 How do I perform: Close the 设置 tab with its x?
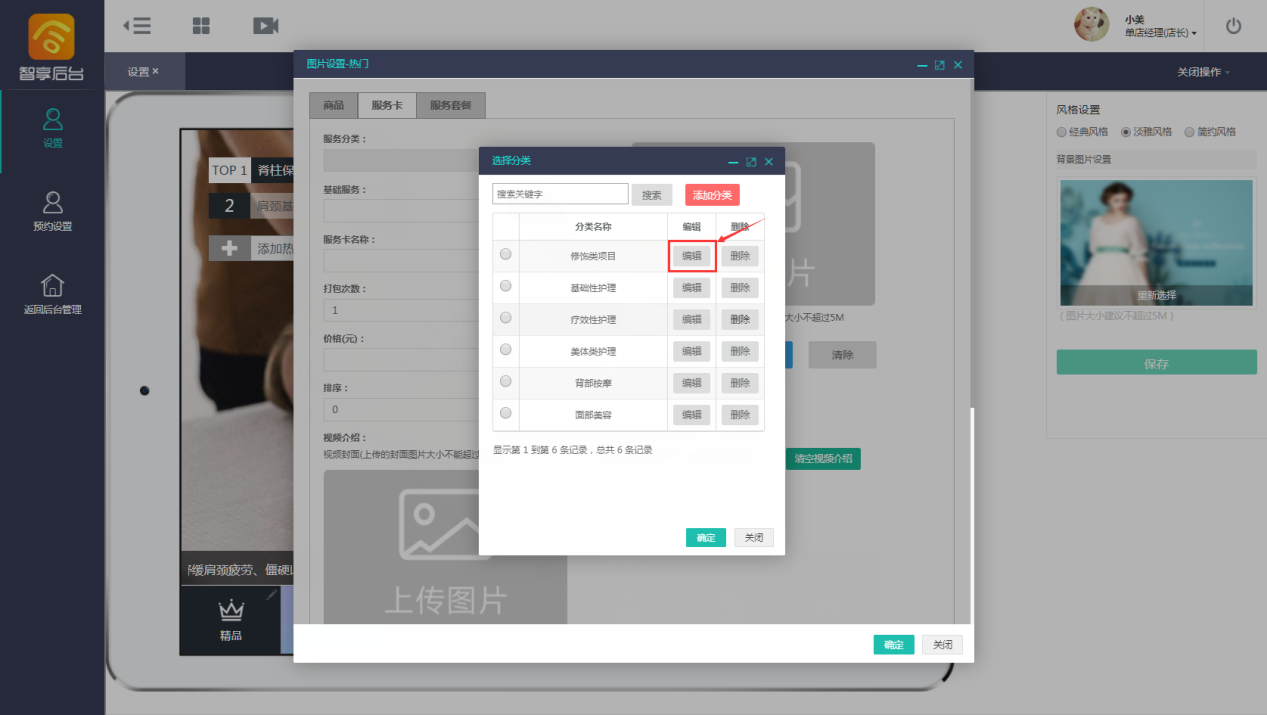click(x=155, y=72)
